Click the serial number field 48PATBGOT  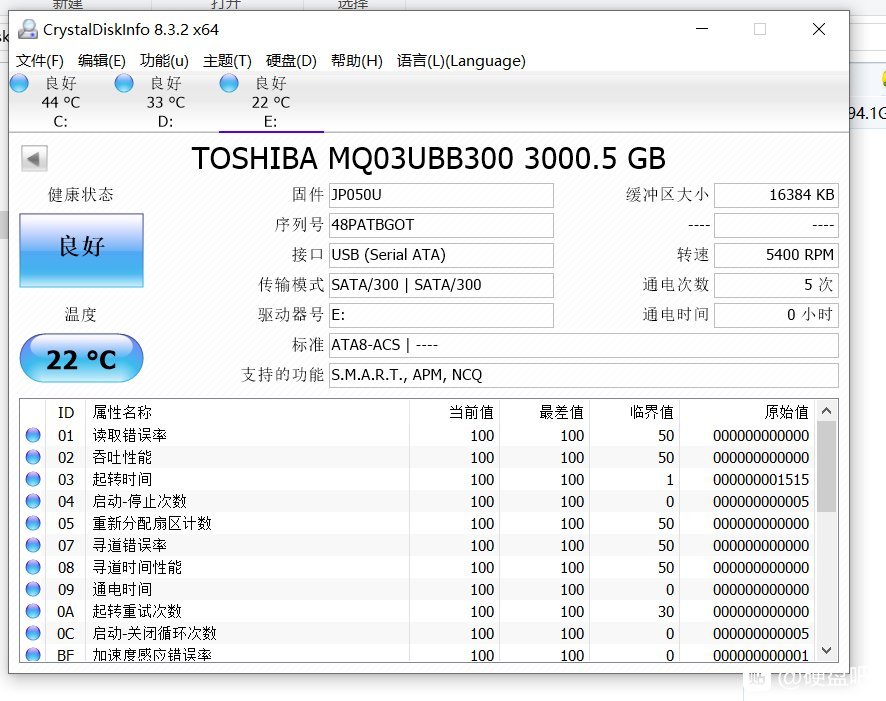pos(441,225)
